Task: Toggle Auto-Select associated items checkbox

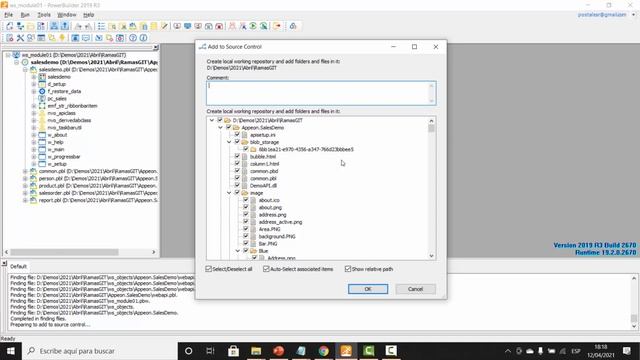Action: click(266, 269)
